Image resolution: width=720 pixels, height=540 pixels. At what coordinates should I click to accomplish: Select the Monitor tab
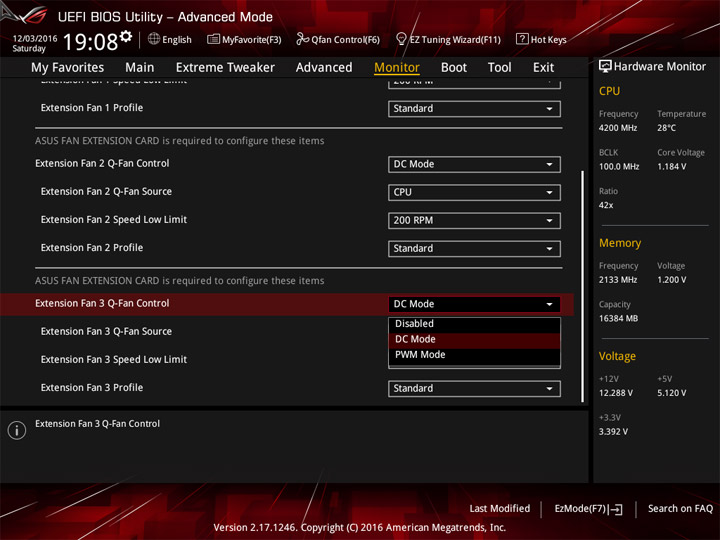[x=397, y=68]
